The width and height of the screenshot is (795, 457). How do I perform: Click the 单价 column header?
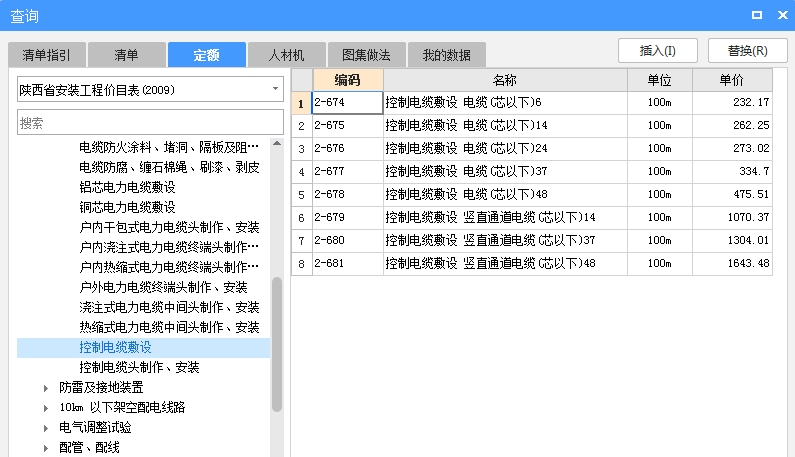tap(732, 80)
